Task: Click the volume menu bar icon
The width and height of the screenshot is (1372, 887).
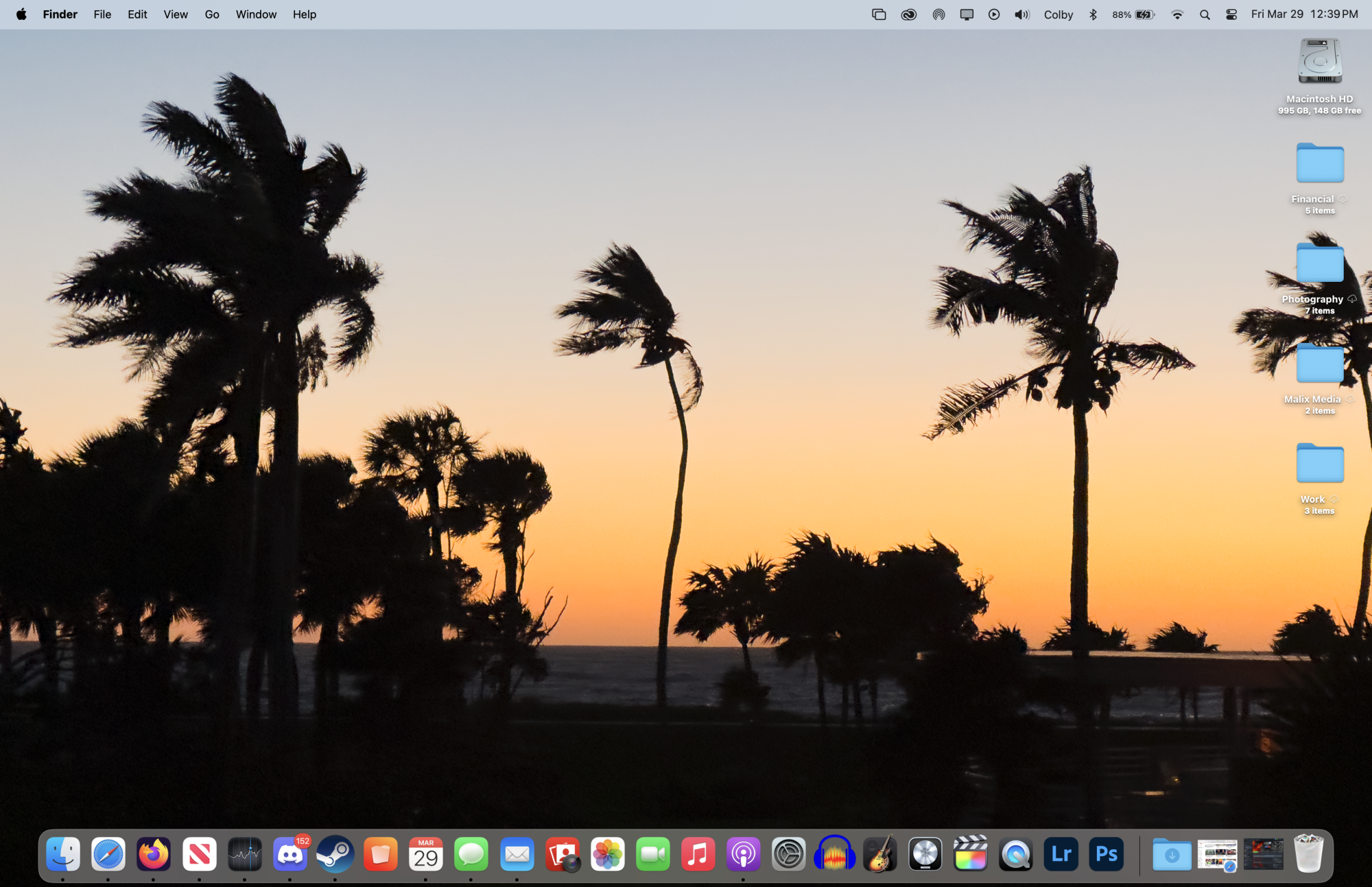Action: coord(1021,13)
